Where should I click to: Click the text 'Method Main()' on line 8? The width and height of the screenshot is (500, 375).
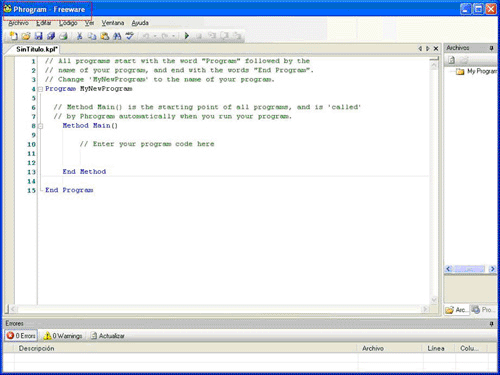pyautogui.click(x=90, y=126)
